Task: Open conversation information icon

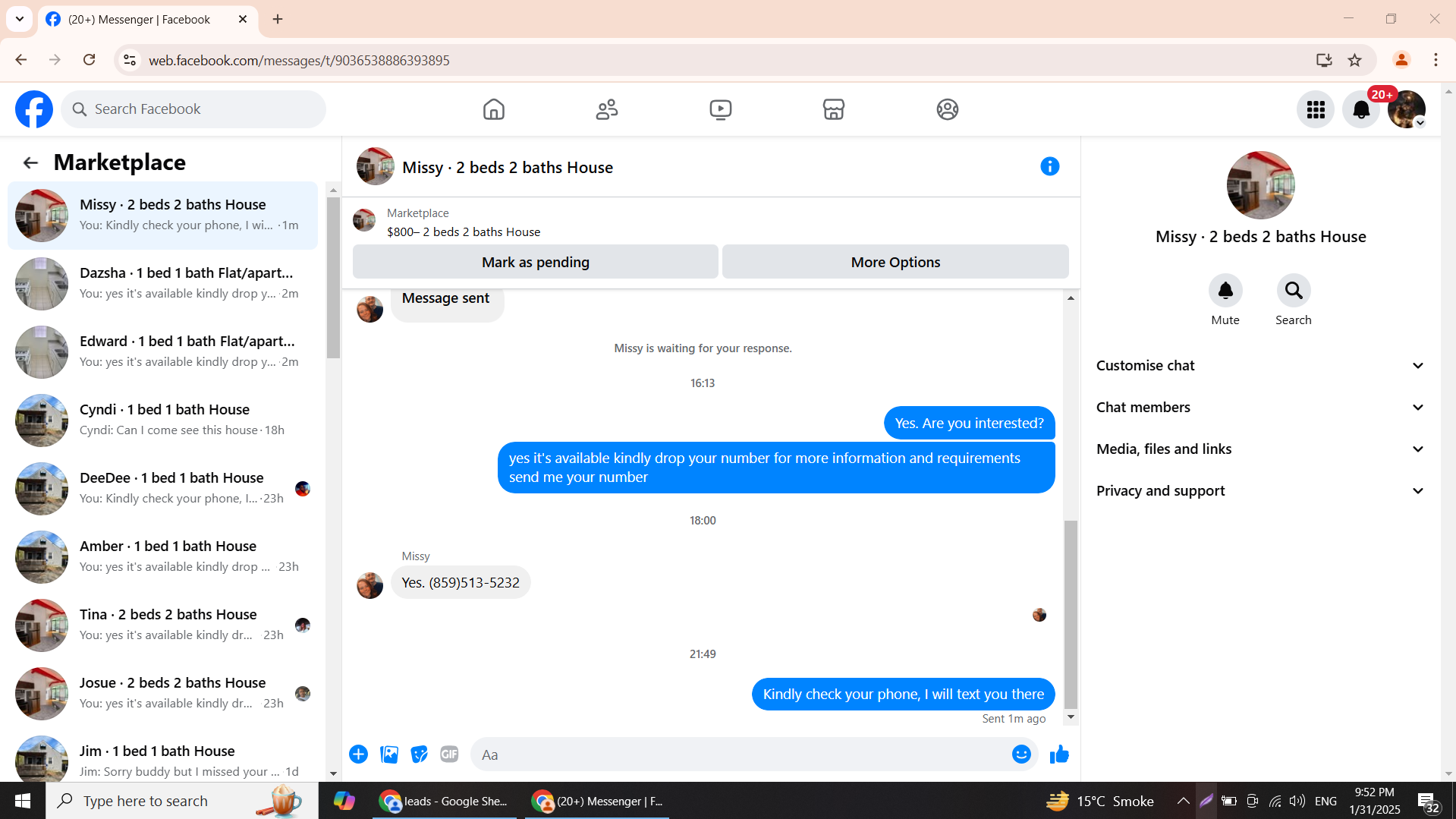Action: [1049, 166]
